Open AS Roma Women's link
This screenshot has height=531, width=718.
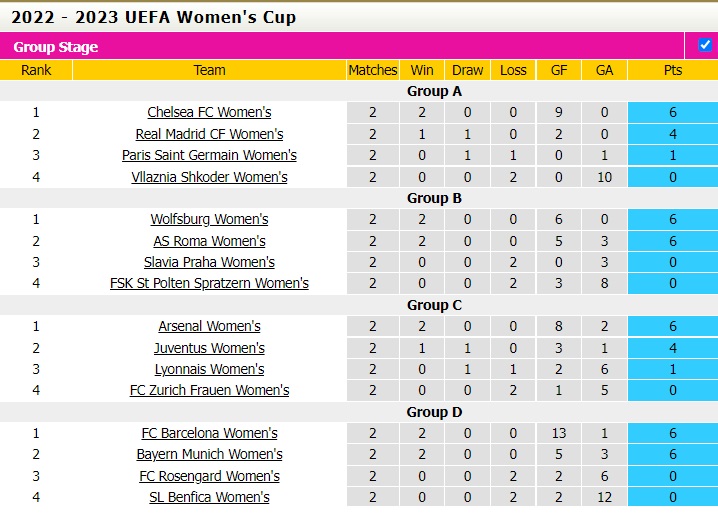click(x=209, y=241)
